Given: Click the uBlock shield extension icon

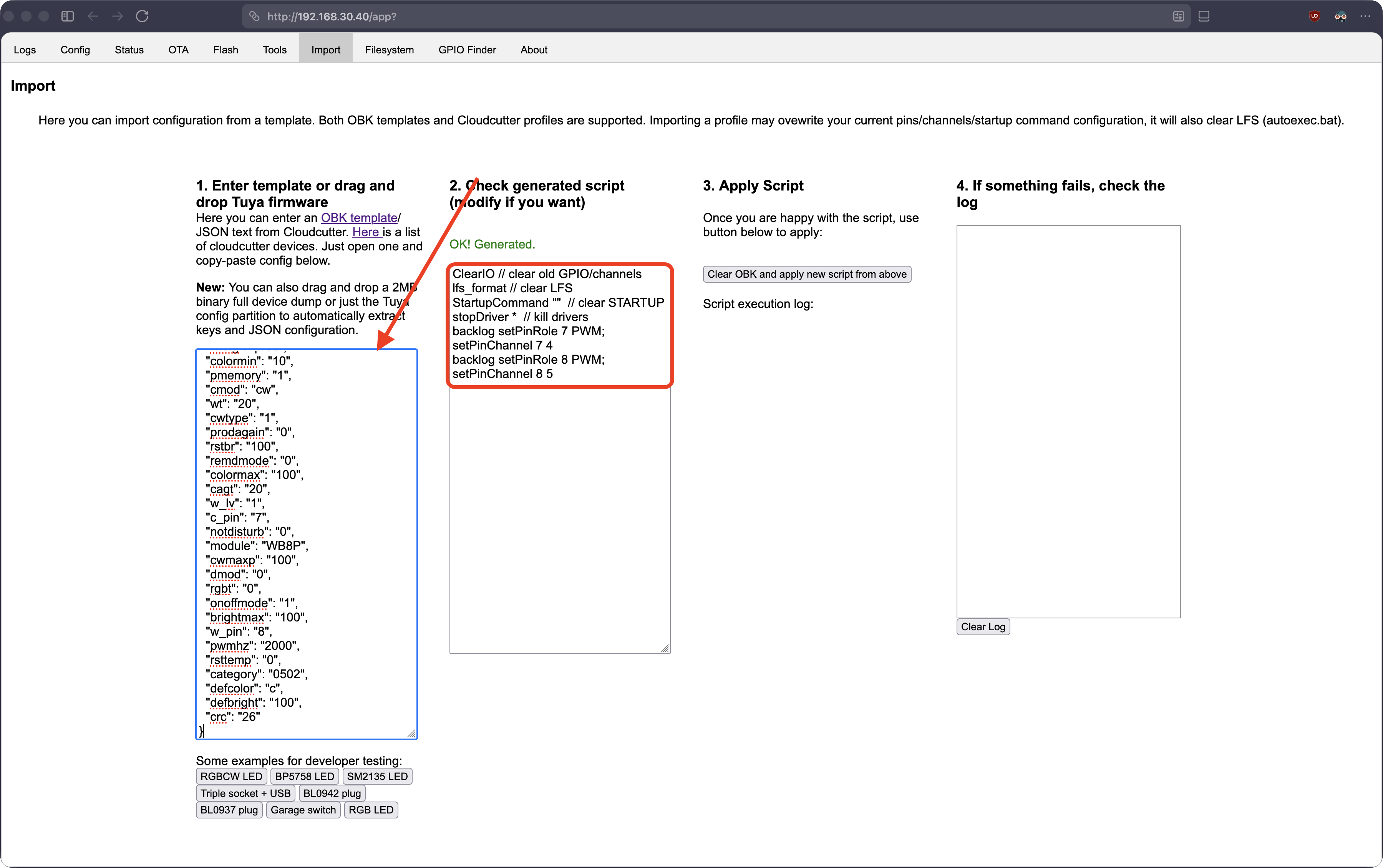Looking at the screenshot, I should point(1314,16).
